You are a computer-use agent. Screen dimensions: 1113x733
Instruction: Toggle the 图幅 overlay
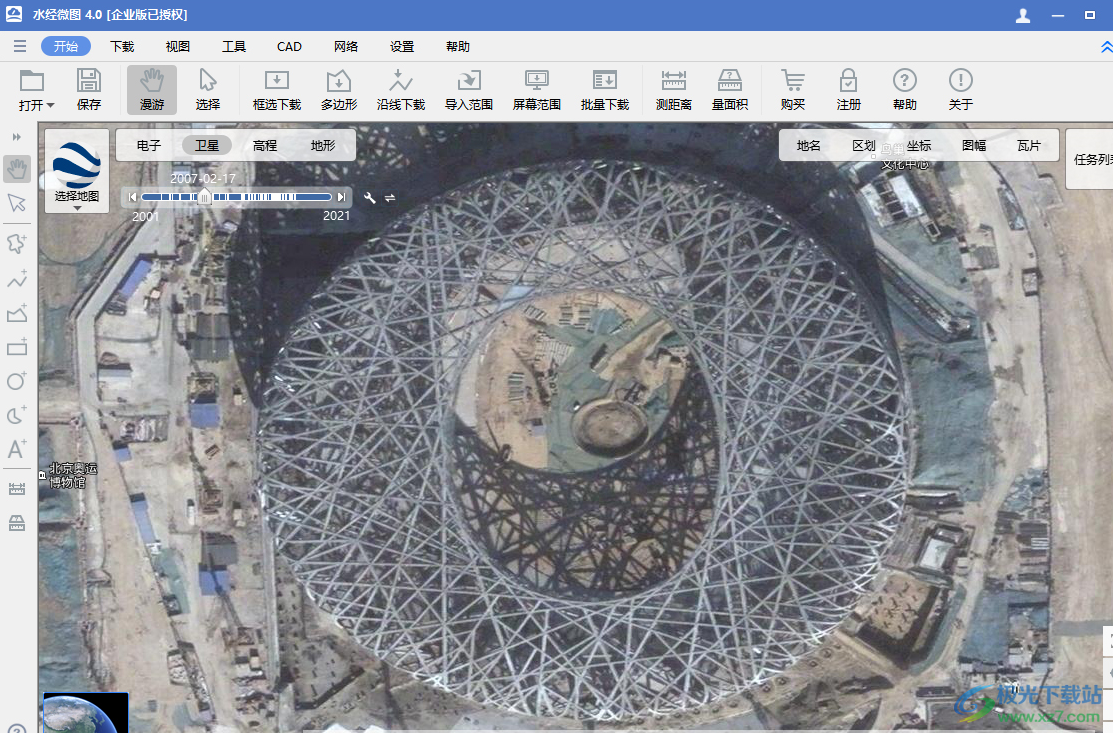click(x=974, y=145)
